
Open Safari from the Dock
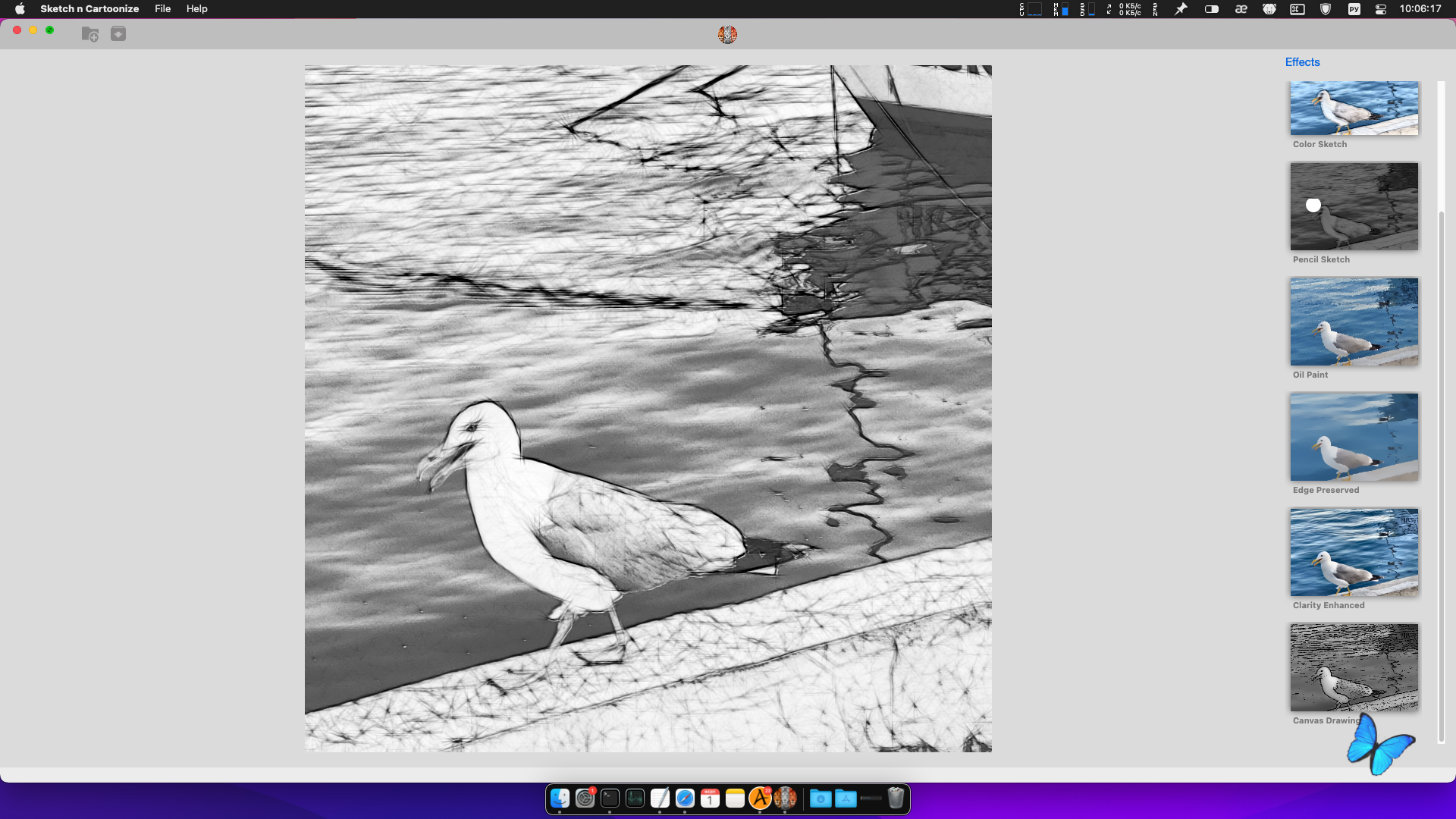(x=685, y=799)
